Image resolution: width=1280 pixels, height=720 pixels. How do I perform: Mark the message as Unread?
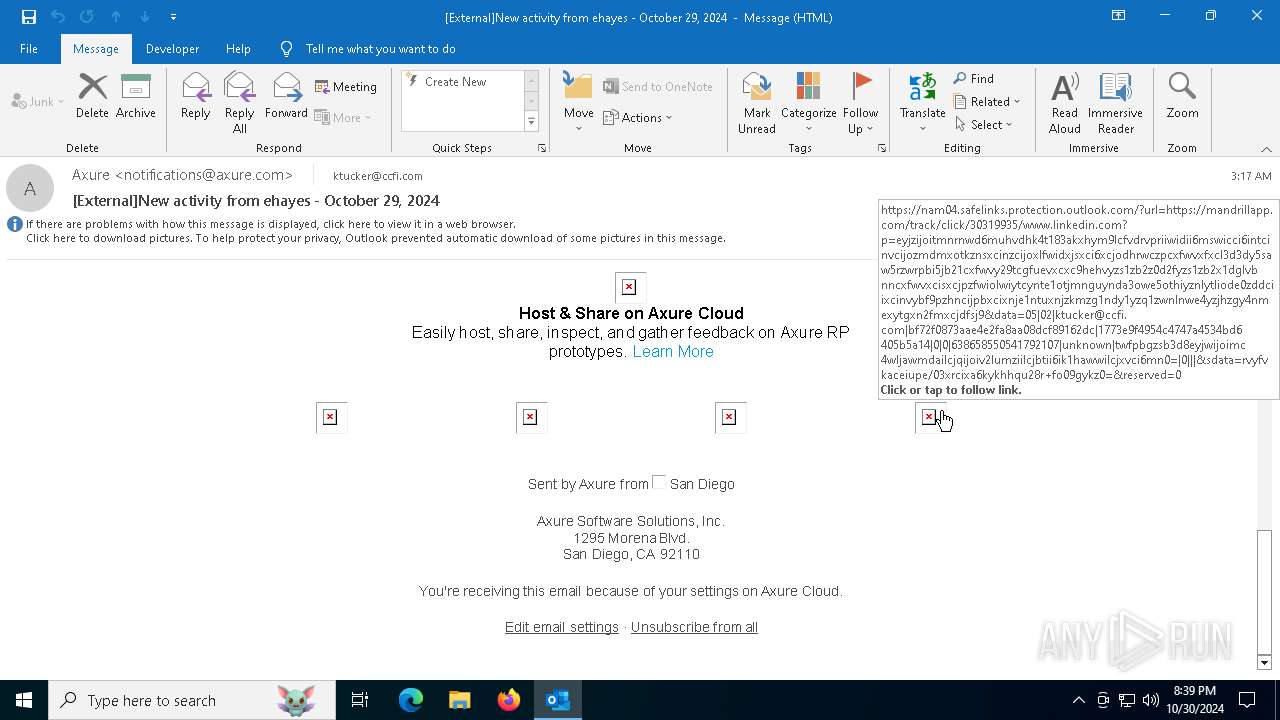(x=757, y=102)
